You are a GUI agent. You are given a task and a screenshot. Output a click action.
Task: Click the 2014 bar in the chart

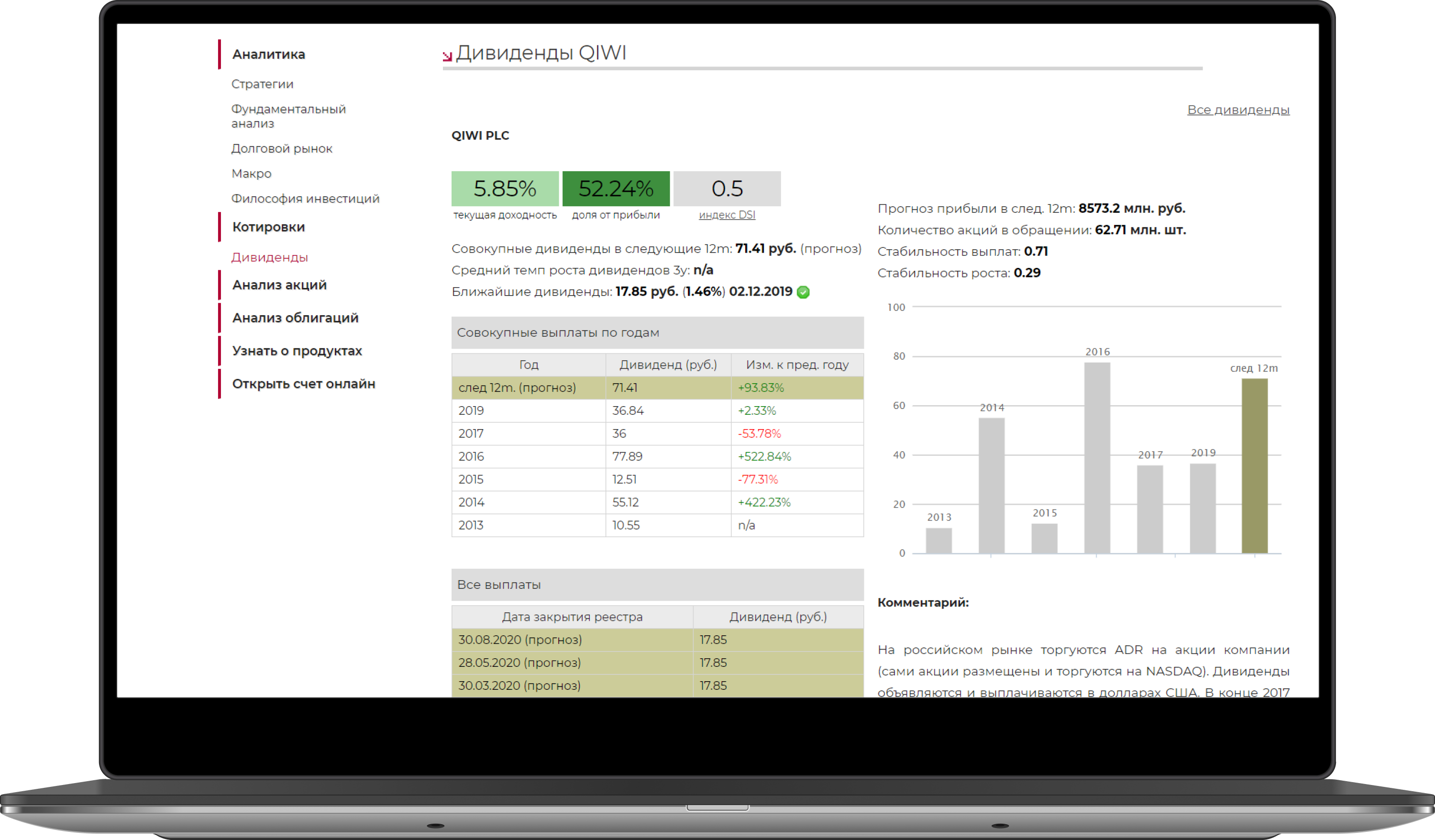(992, 485)
